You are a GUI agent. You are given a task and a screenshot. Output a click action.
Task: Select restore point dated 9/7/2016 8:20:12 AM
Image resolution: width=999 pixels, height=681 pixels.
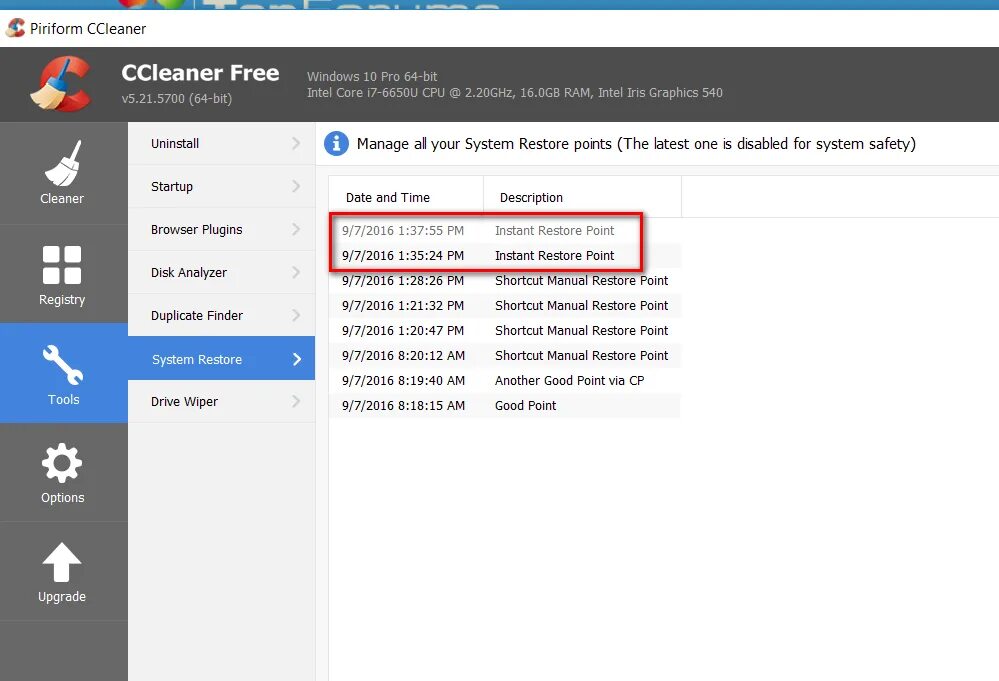click(505, 355)
